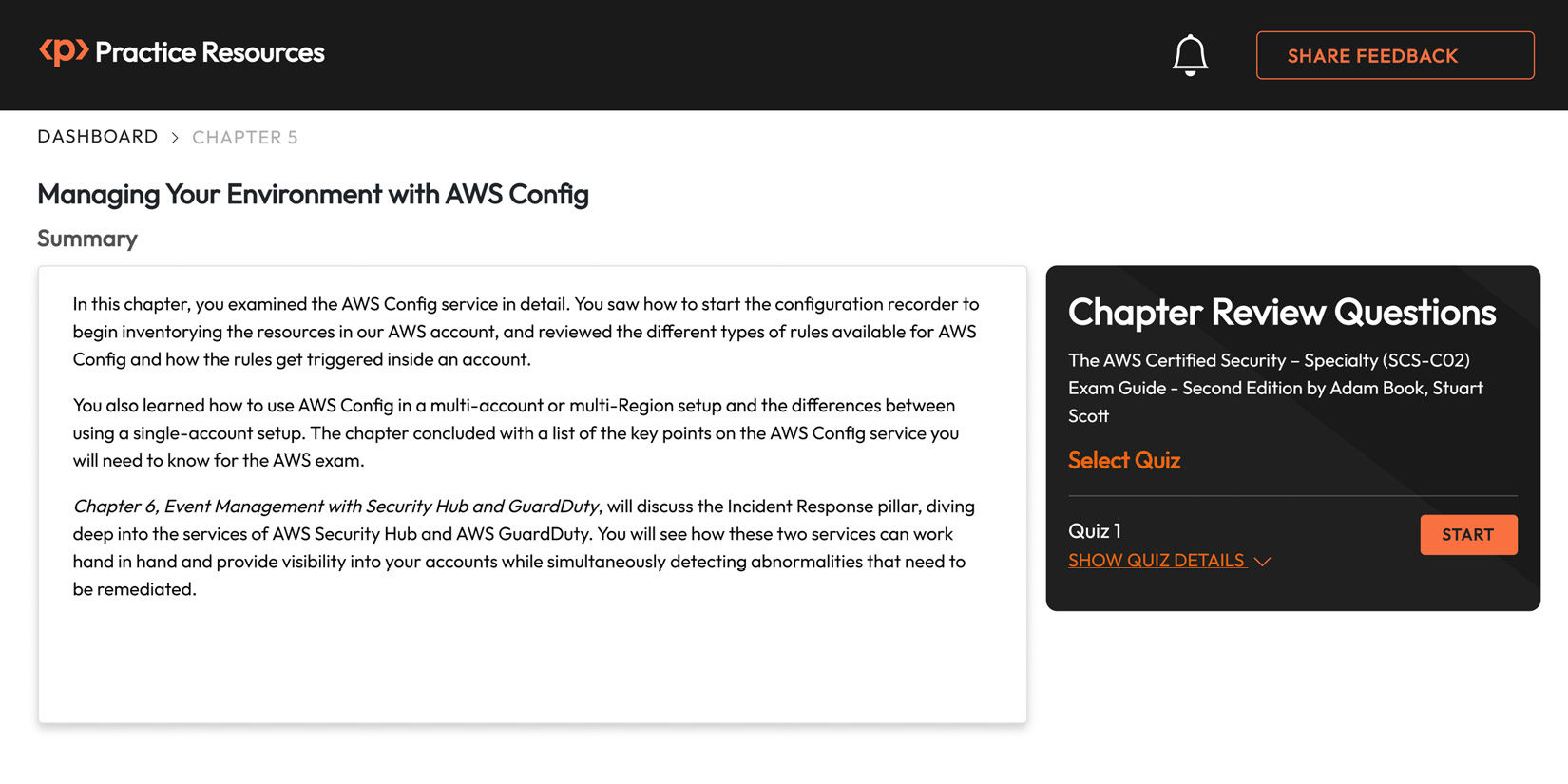Click the chevron beside Show Quiz Details
This screenshot has height=784, width=1568.
pos(1262,562)
